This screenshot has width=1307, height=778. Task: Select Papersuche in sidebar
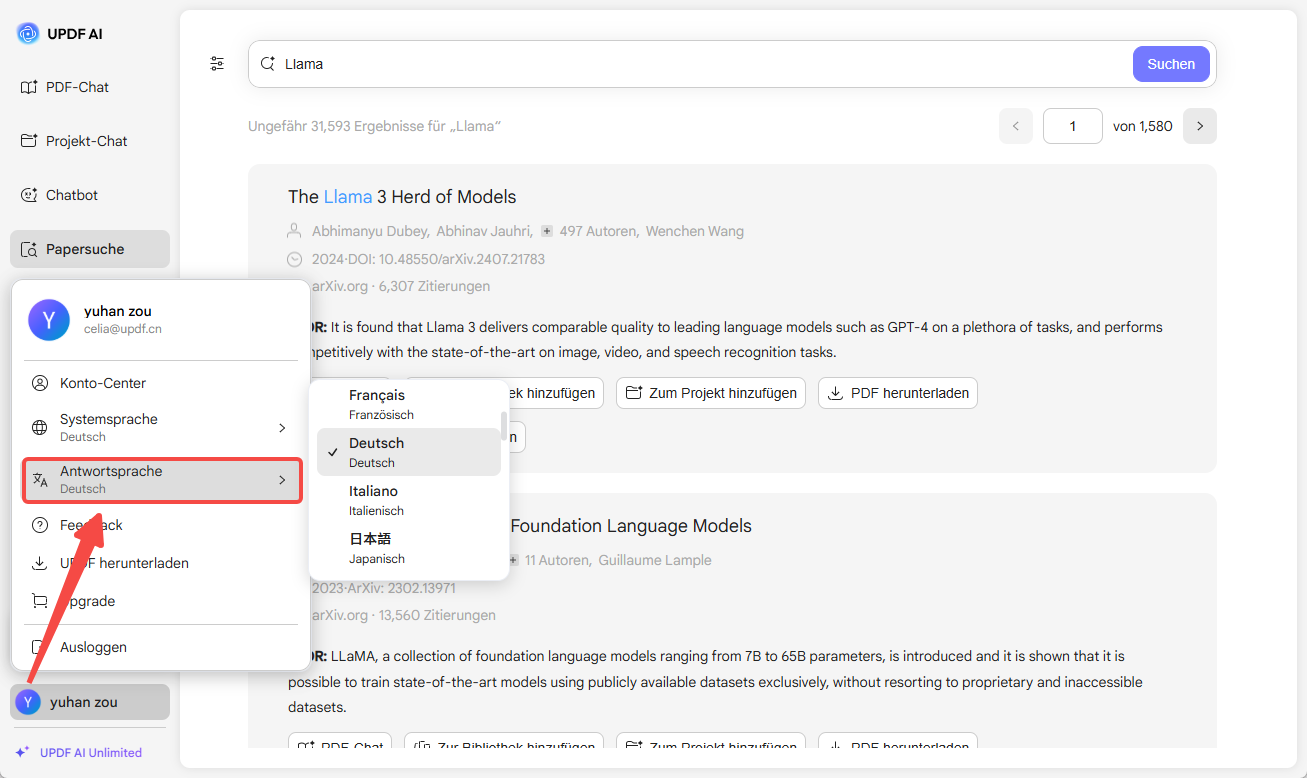[90, 249]
